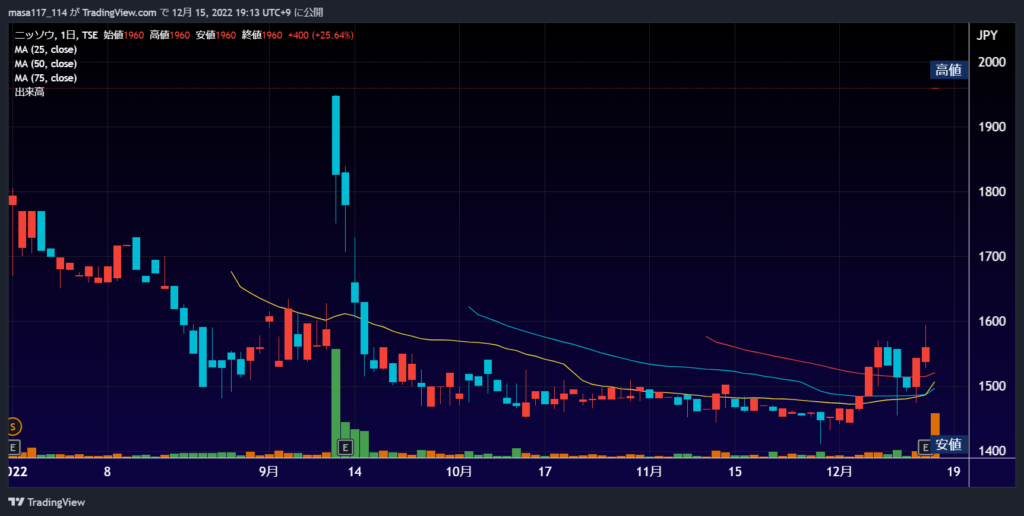Click the 1600 price axis label
The width and height of the screenshot is (1024, 516).
991,321
